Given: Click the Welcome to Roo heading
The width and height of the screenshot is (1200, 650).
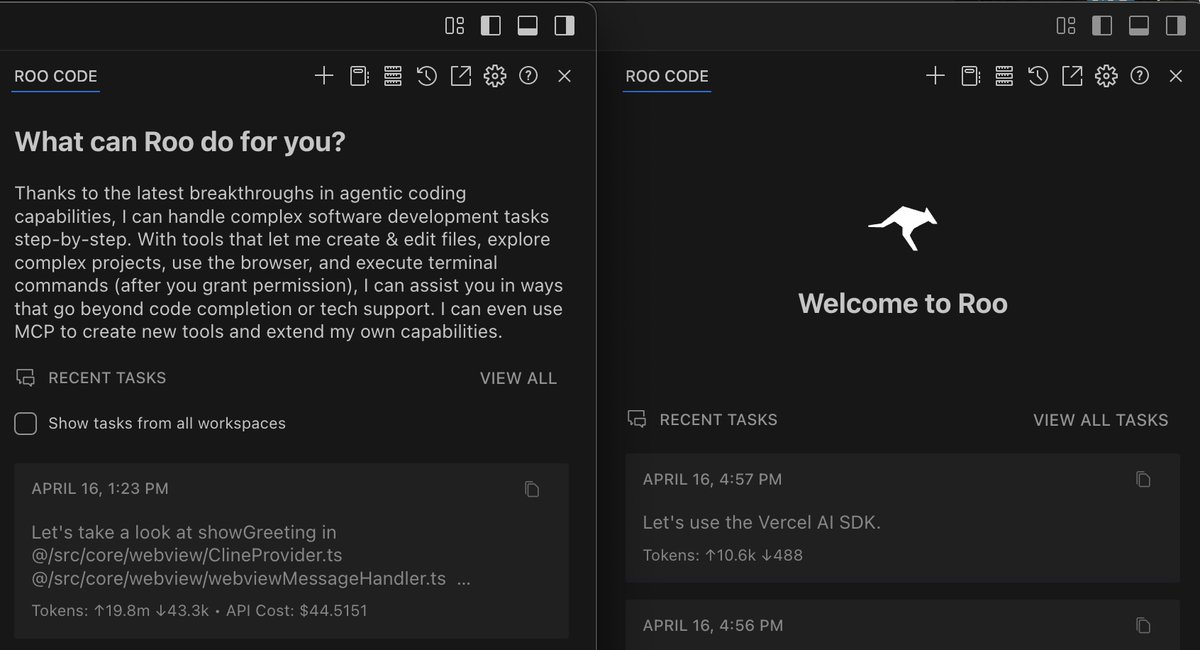Looking at the screenshot, I should [903, 304].
